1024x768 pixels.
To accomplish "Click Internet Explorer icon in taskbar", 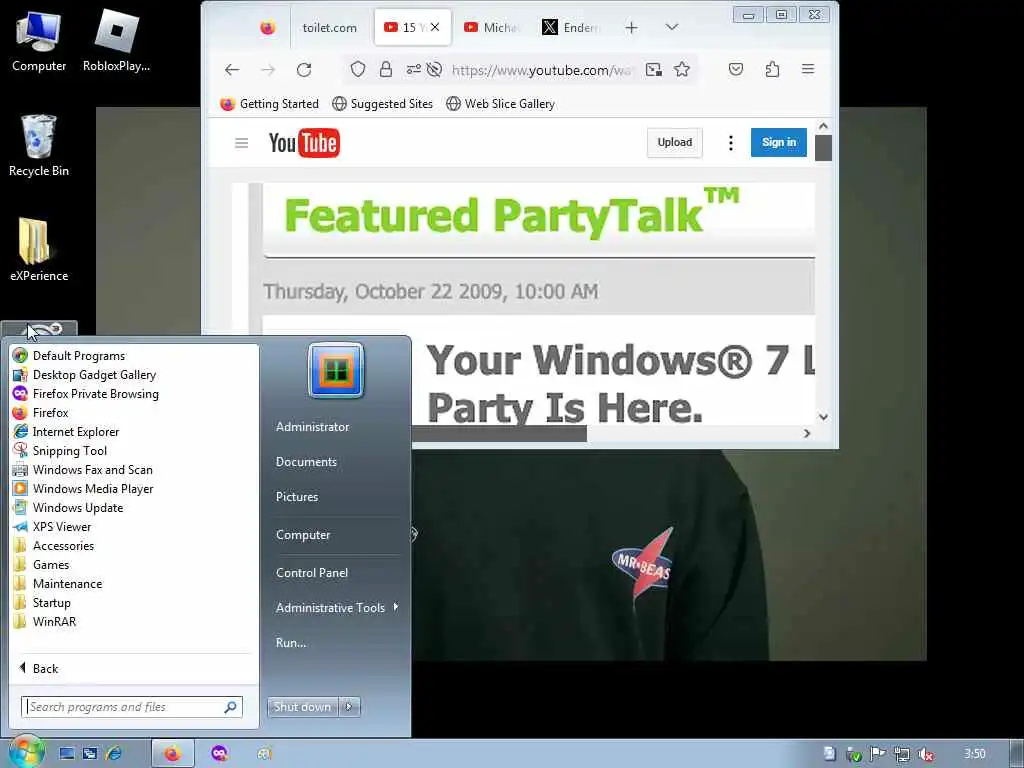I will click(114, 754).
